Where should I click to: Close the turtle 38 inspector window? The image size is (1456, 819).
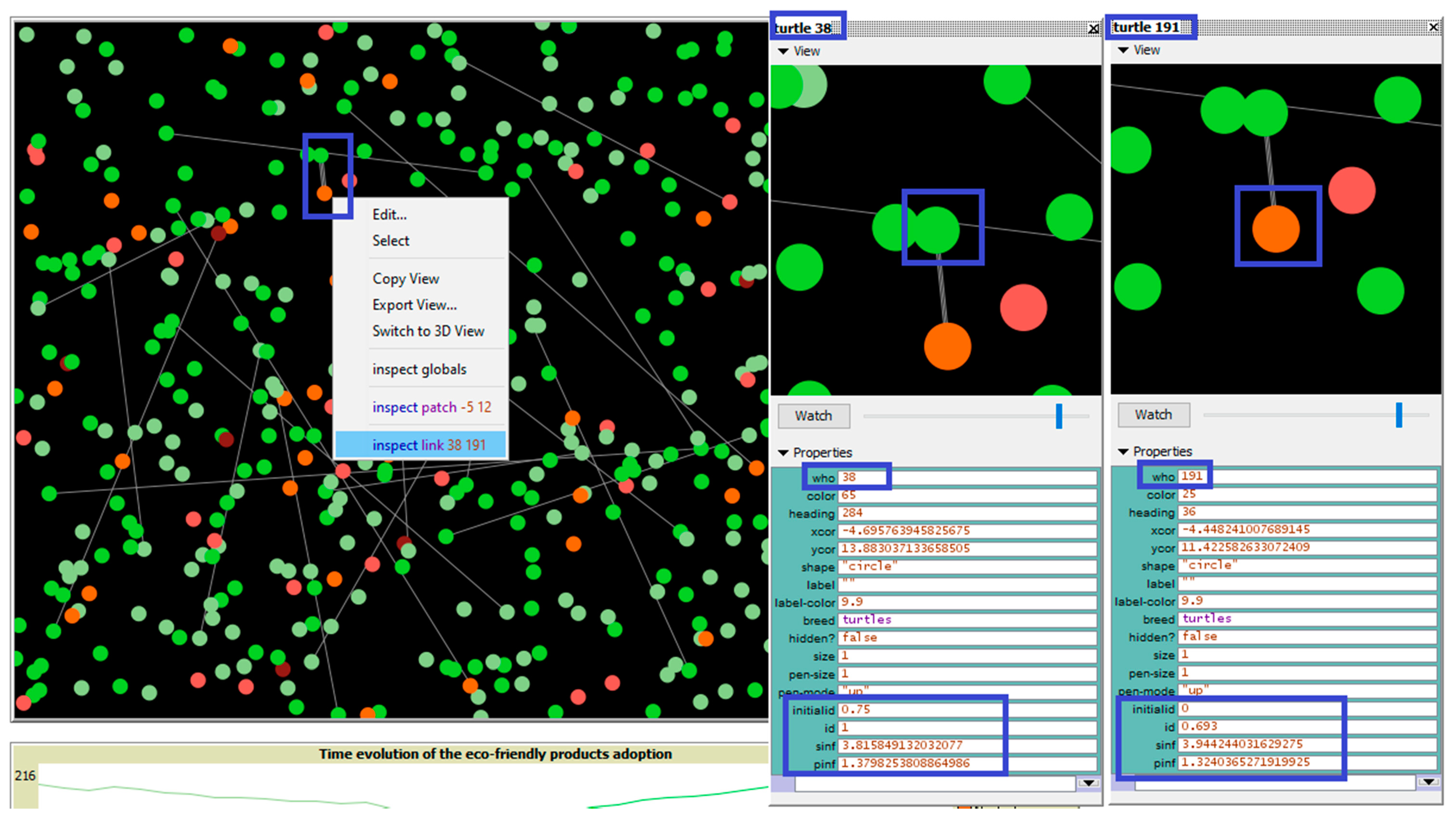1094,29
